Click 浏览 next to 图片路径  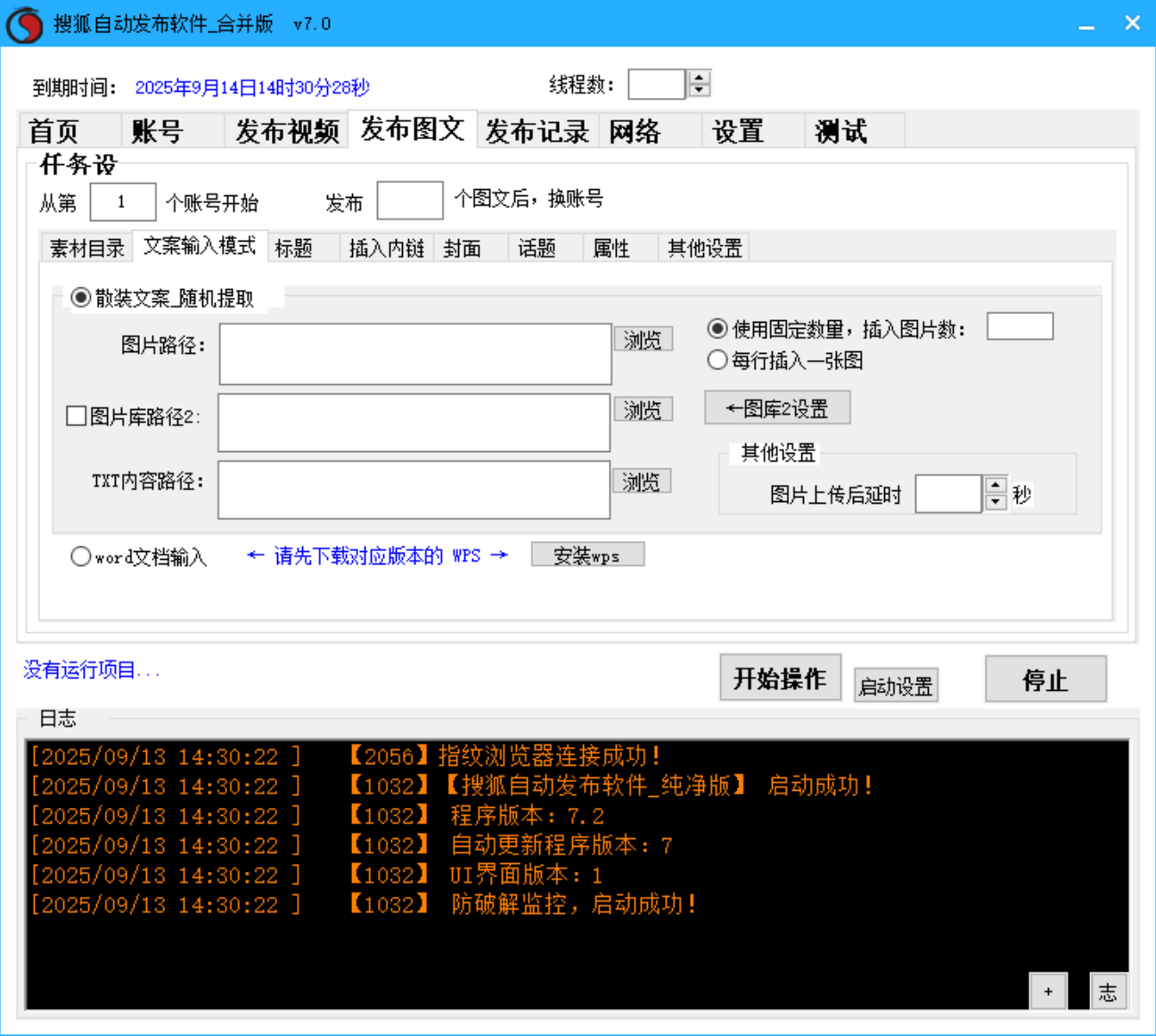point(643,339)
